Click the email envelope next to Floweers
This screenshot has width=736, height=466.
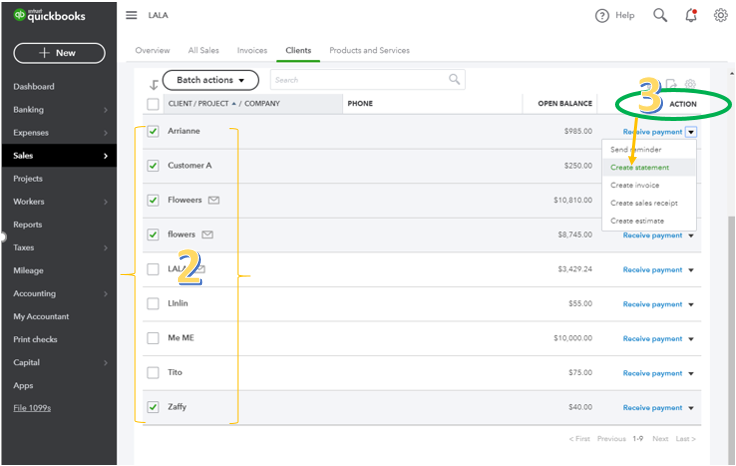213,200
